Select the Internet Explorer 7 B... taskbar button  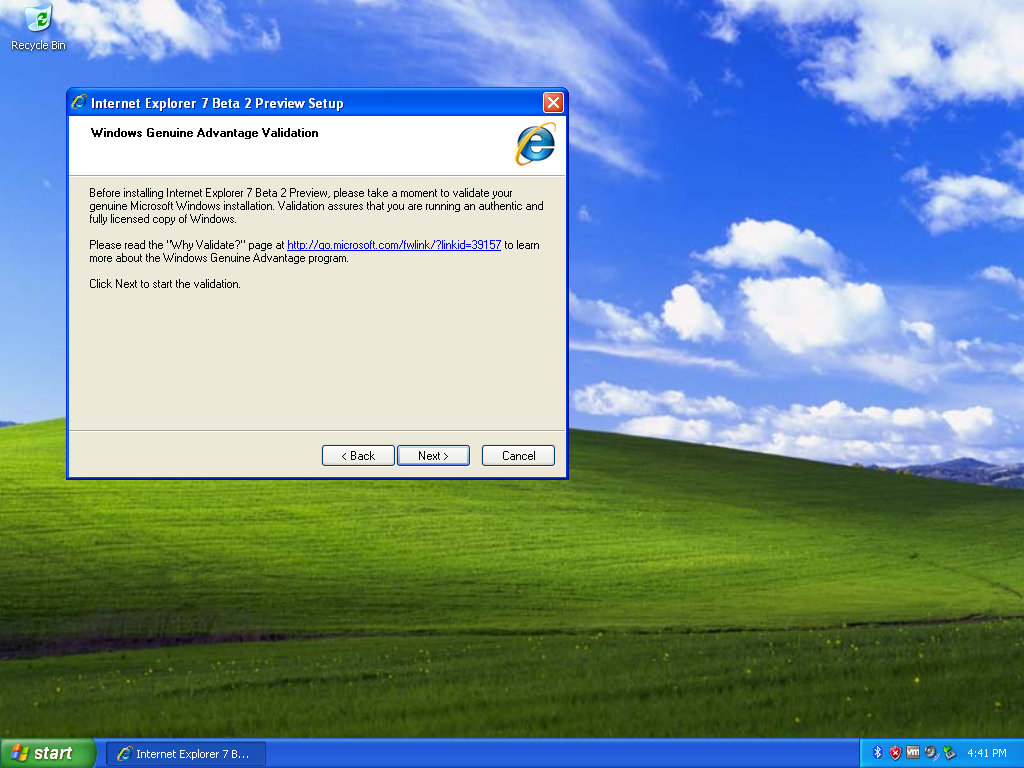click(186, 754)
